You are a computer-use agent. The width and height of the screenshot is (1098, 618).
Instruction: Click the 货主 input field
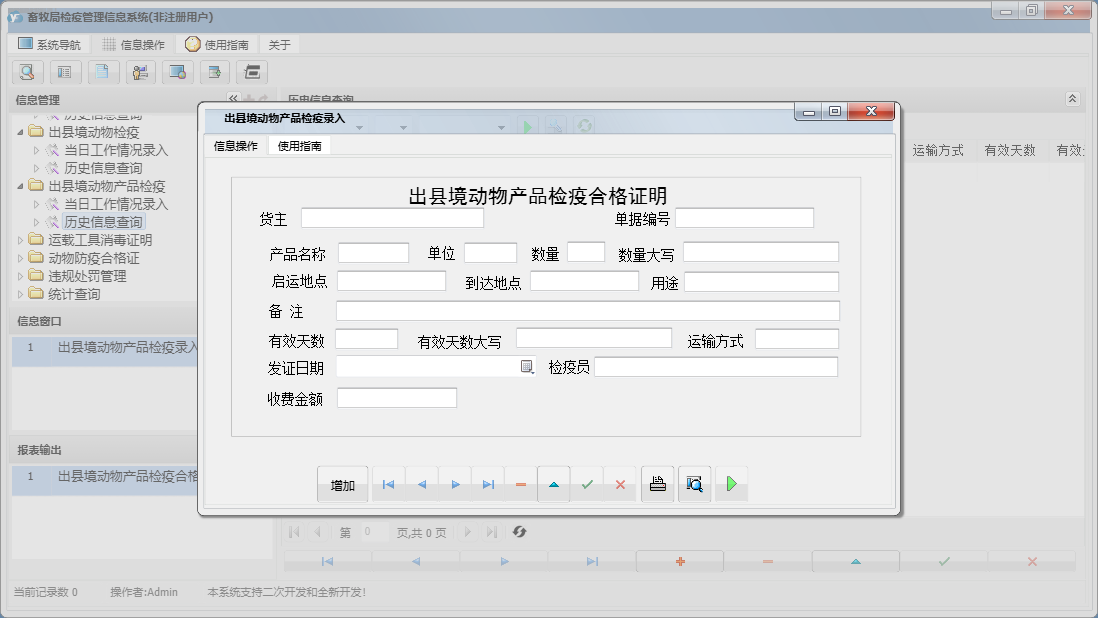[392, 218]
